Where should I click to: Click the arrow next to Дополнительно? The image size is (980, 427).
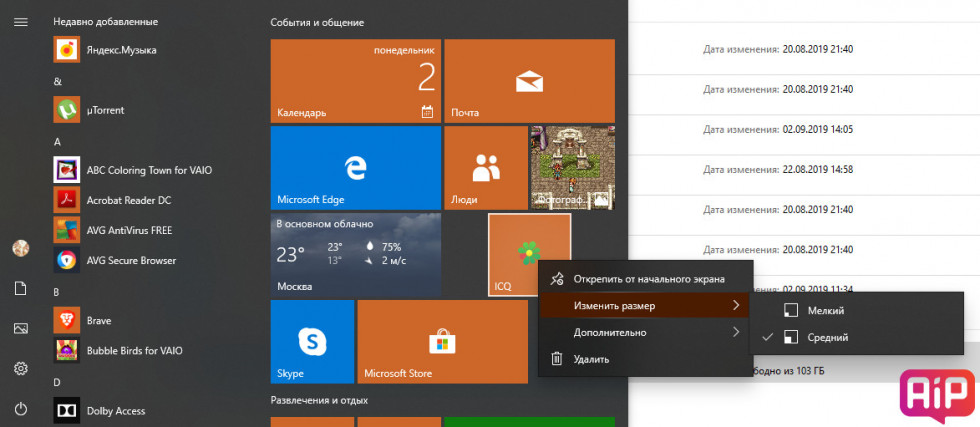pos(736,332)
